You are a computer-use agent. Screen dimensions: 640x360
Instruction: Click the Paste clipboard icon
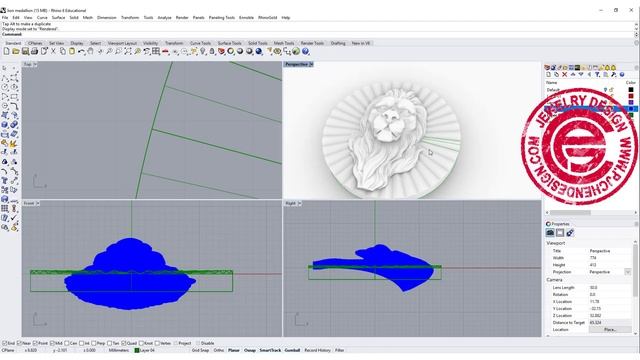[x=72, y=51]
